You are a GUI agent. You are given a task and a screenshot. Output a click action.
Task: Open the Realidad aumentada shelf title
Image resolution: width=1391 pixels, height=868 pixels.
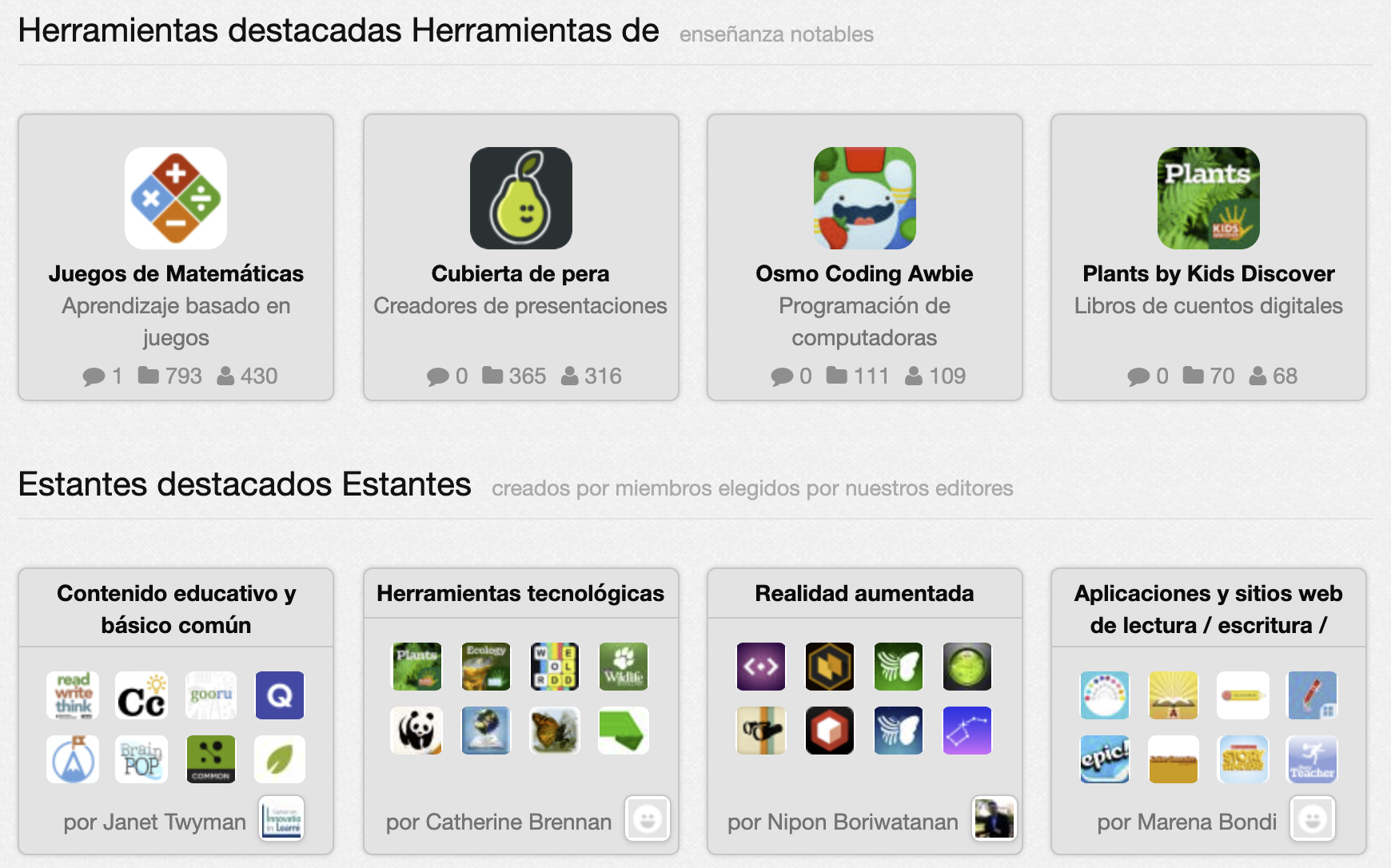pyautogui.click(x=864, y=593)
